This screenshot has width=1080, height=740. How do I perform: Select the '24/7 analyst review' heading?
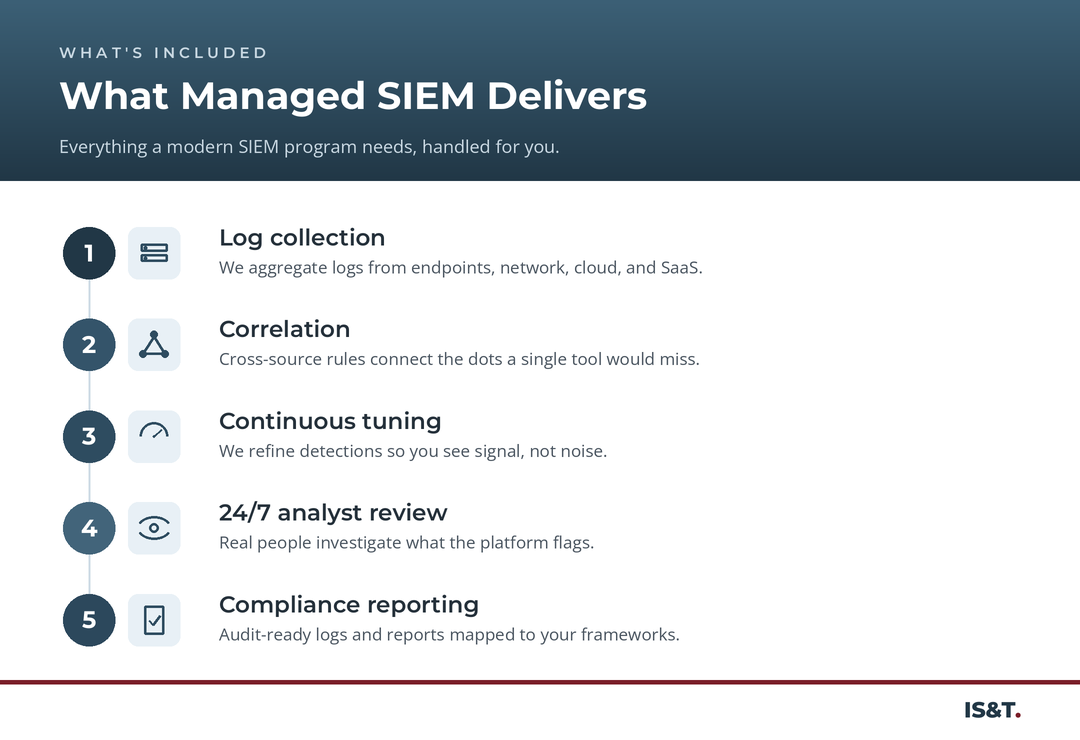tap(333, 513)
